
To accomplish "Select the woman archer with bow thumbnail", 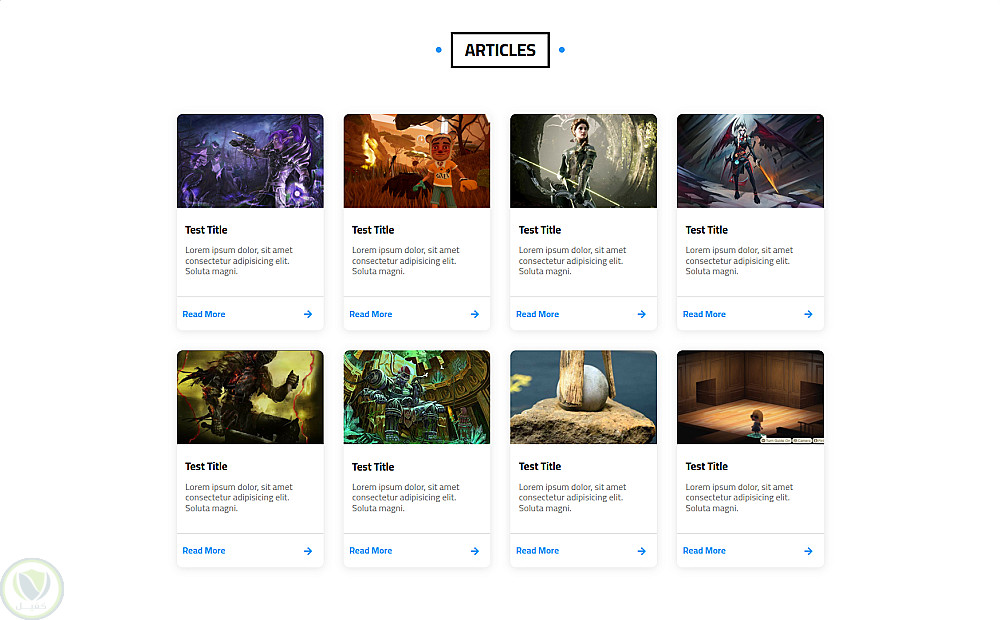I will click(x=584, y=161).
